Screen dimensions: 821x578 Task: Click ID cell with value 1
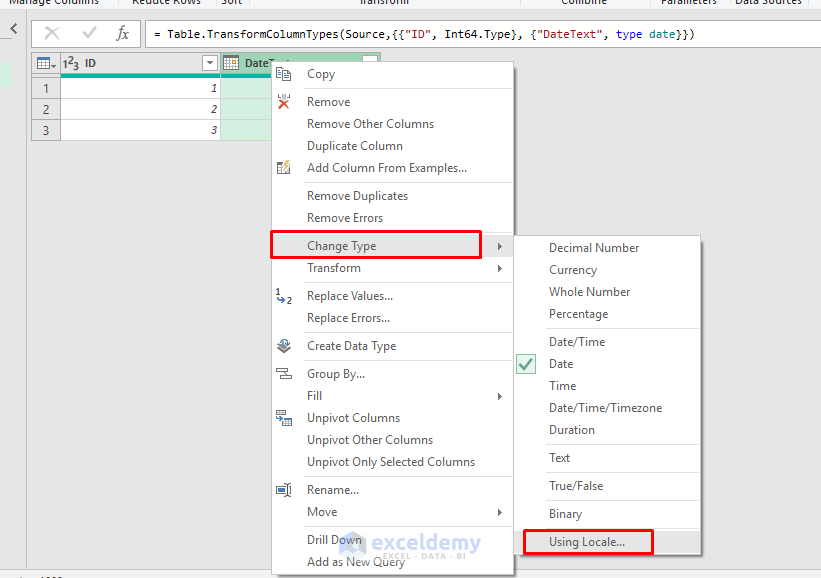click(140, 88)
